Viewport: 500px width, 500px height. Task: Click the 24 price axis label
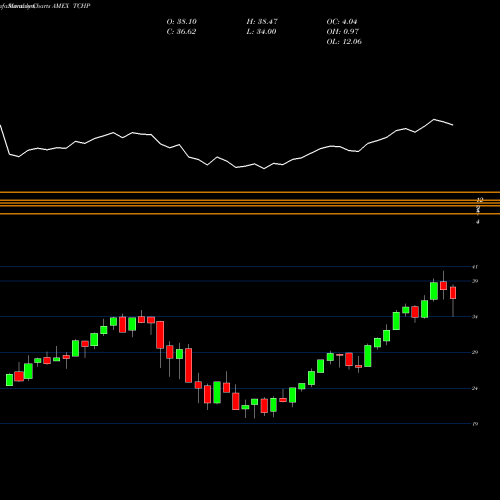pyautogui.click(x=475, y=388)
